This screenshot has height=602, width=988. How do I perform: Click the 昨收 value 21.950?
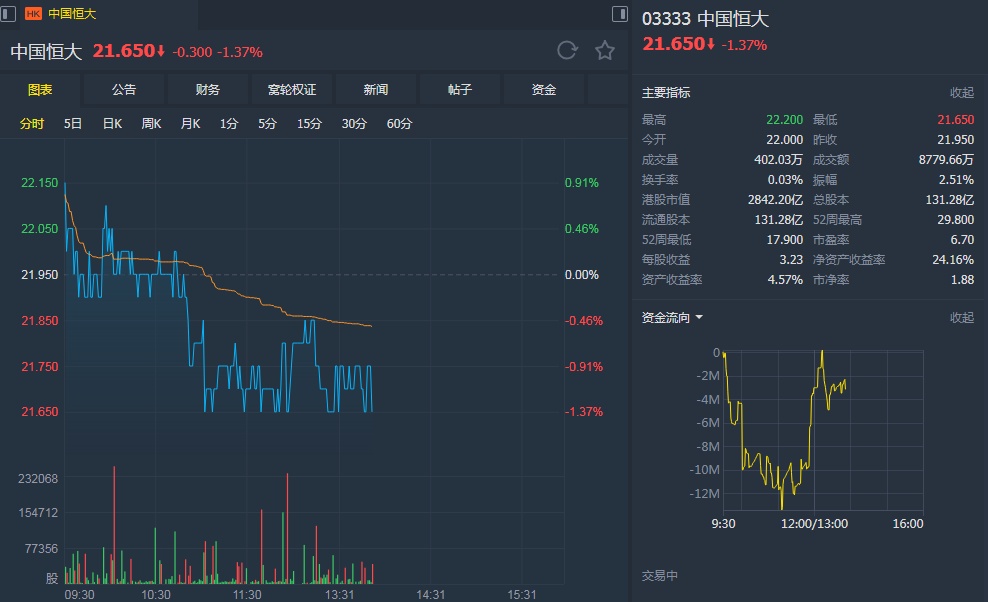955,139
